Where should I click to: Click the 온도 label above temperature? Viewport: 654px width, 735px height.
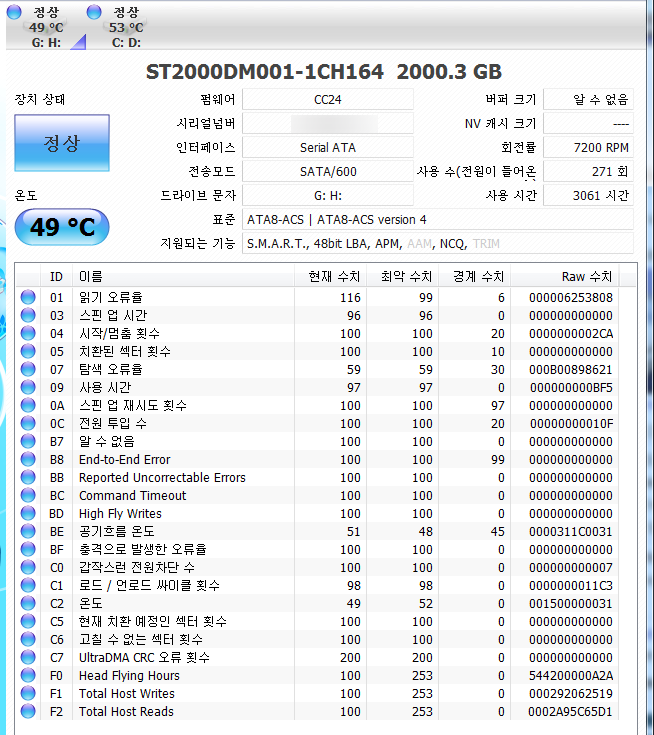pyautogui.click(x=26, y=195)
